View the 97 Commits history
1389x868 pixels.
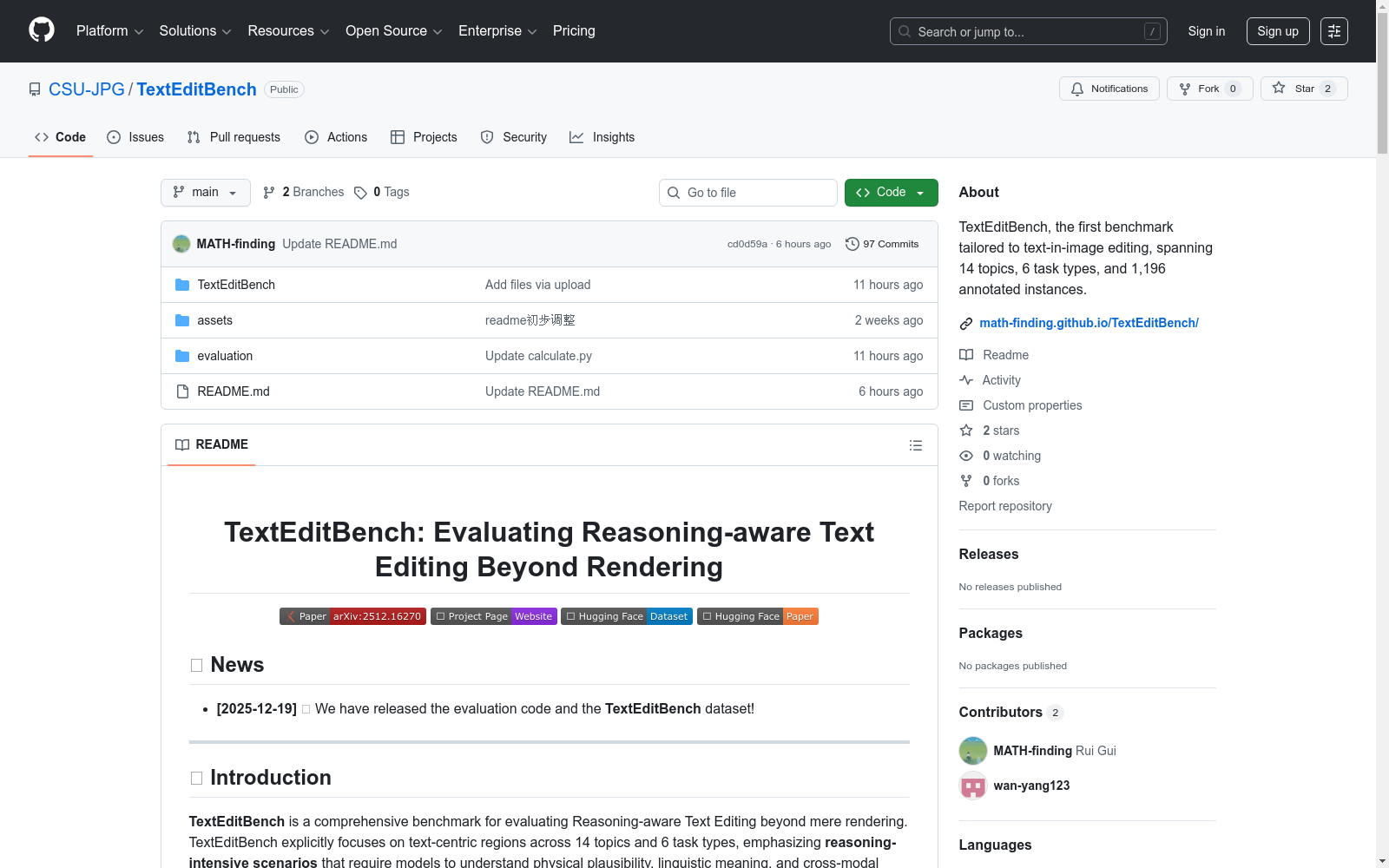coord(882,244)
